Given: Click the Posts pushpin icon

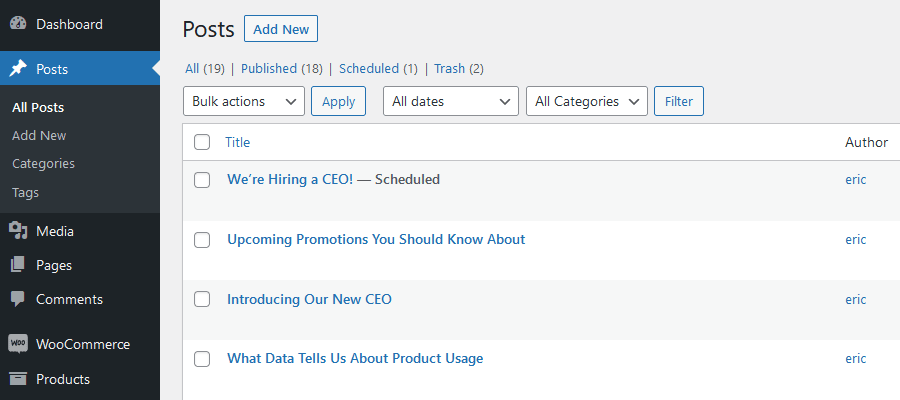Looking at the screenshot, I should coord(18,69).
